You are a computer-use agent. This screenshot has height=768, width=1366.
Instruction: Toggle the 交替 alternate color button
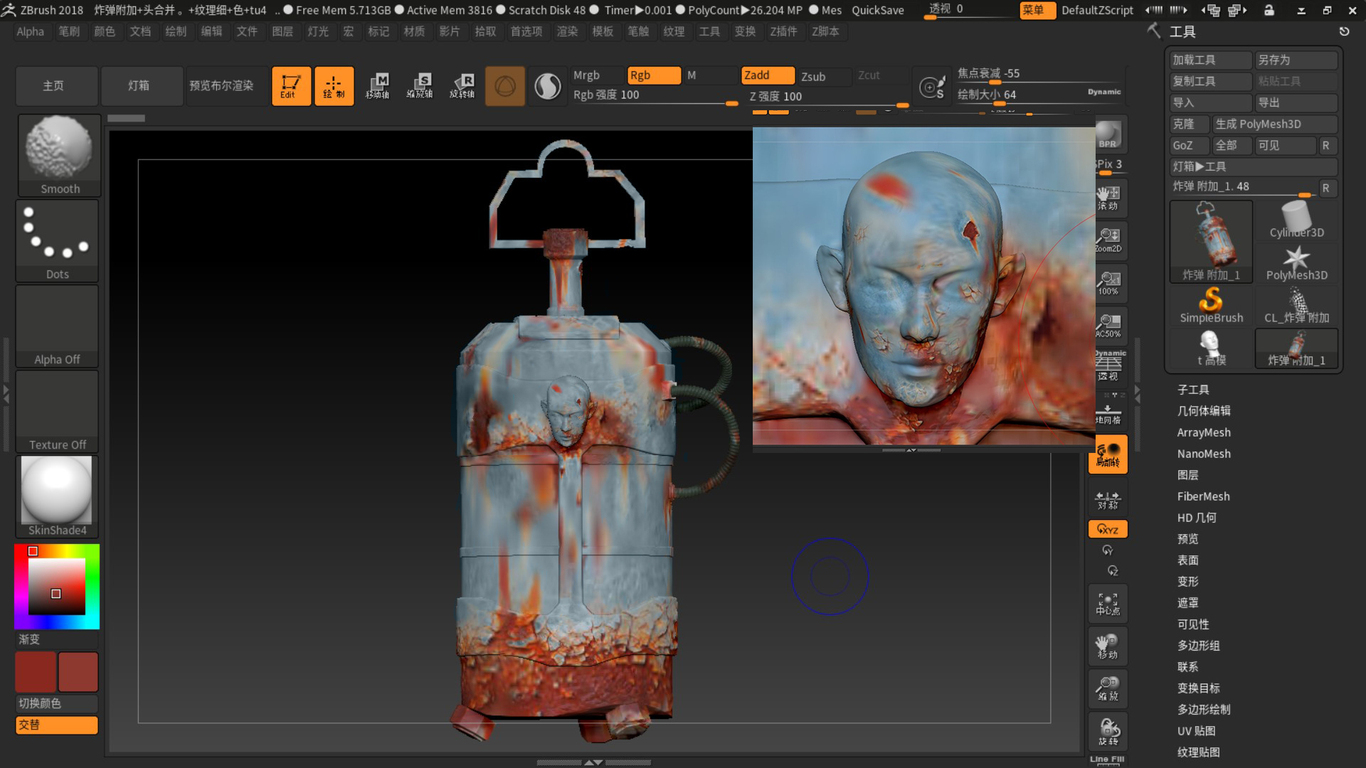[x=57, y=725]
